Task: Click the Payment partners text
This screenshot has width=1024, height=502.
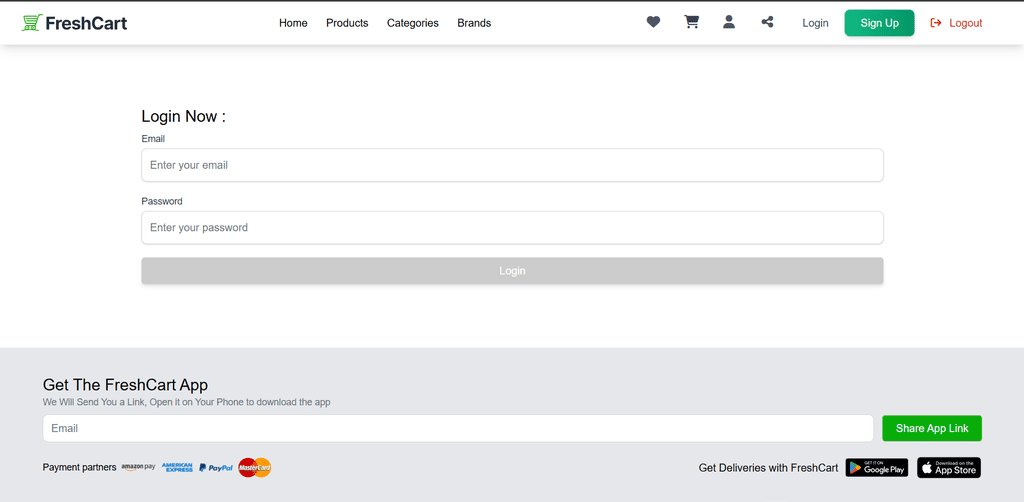Action: point(79,467)
